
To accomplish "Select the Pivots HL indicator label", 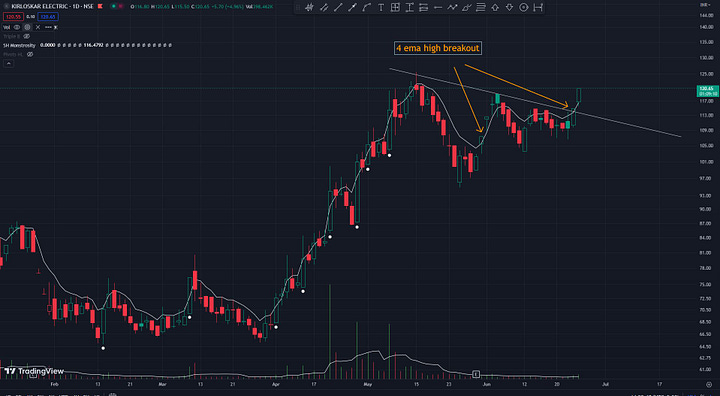I will pyautogui.click(x=13, y=54).
